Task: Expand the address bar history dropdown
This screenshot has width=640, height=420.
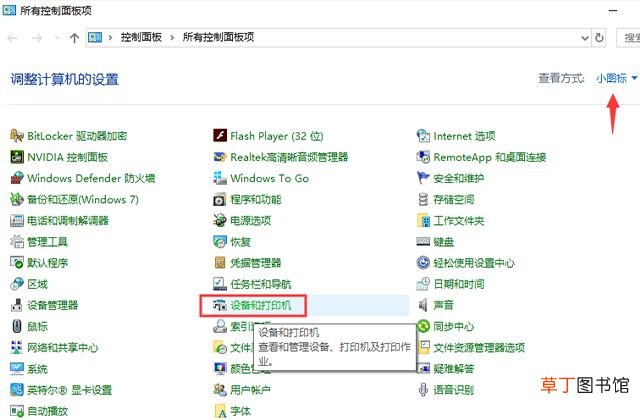Action: pyautogui.click(x=585, y=38)
